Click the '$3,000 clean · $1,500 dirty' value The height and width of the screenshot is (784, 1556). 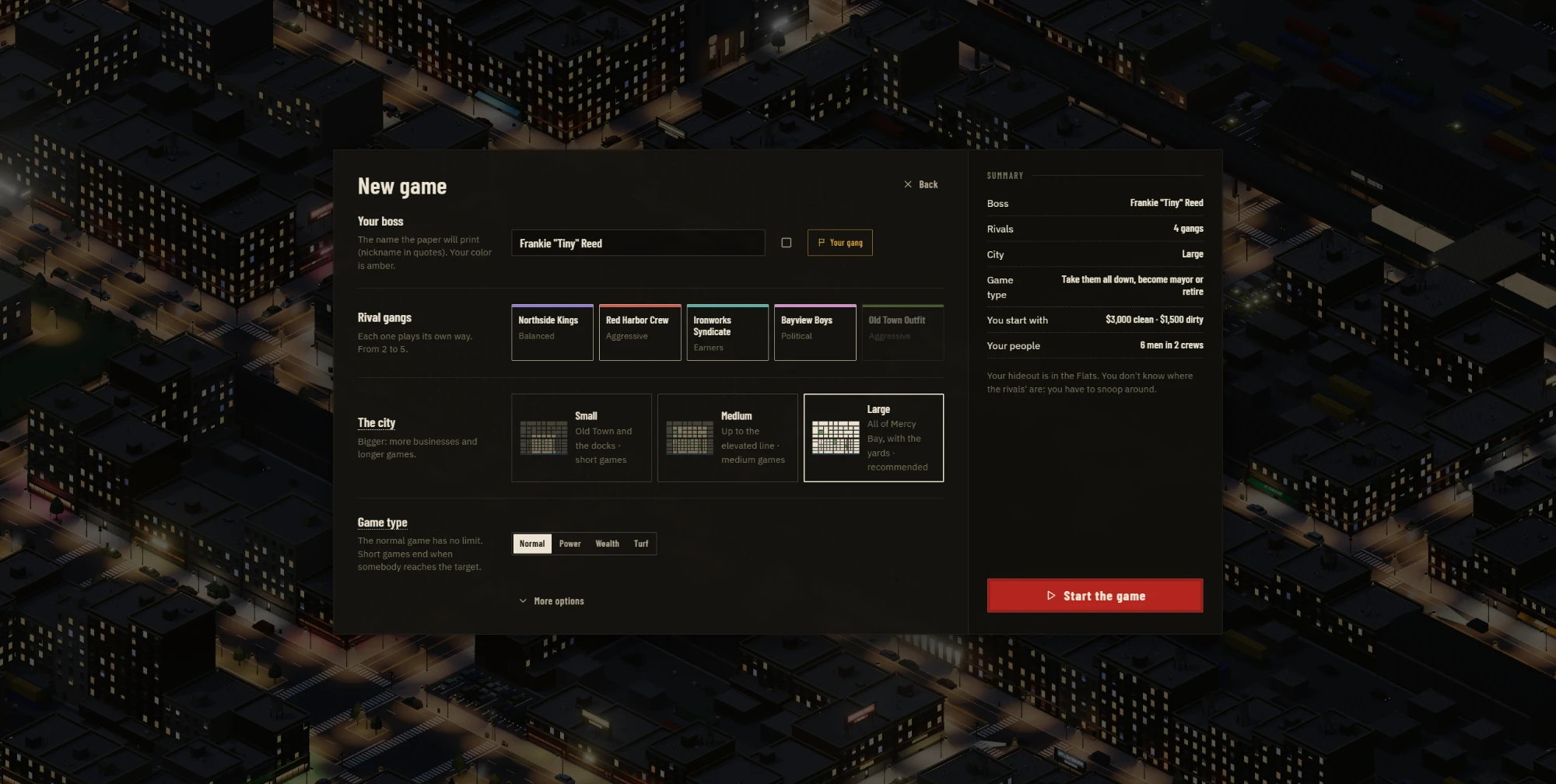coord(1155,320)
